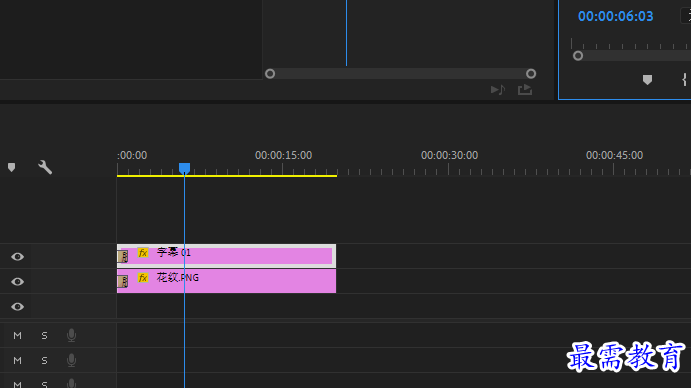Screen dimensions: 691x388
Task: Click the blue timeline playhead handle
Action: coord(184,168)
